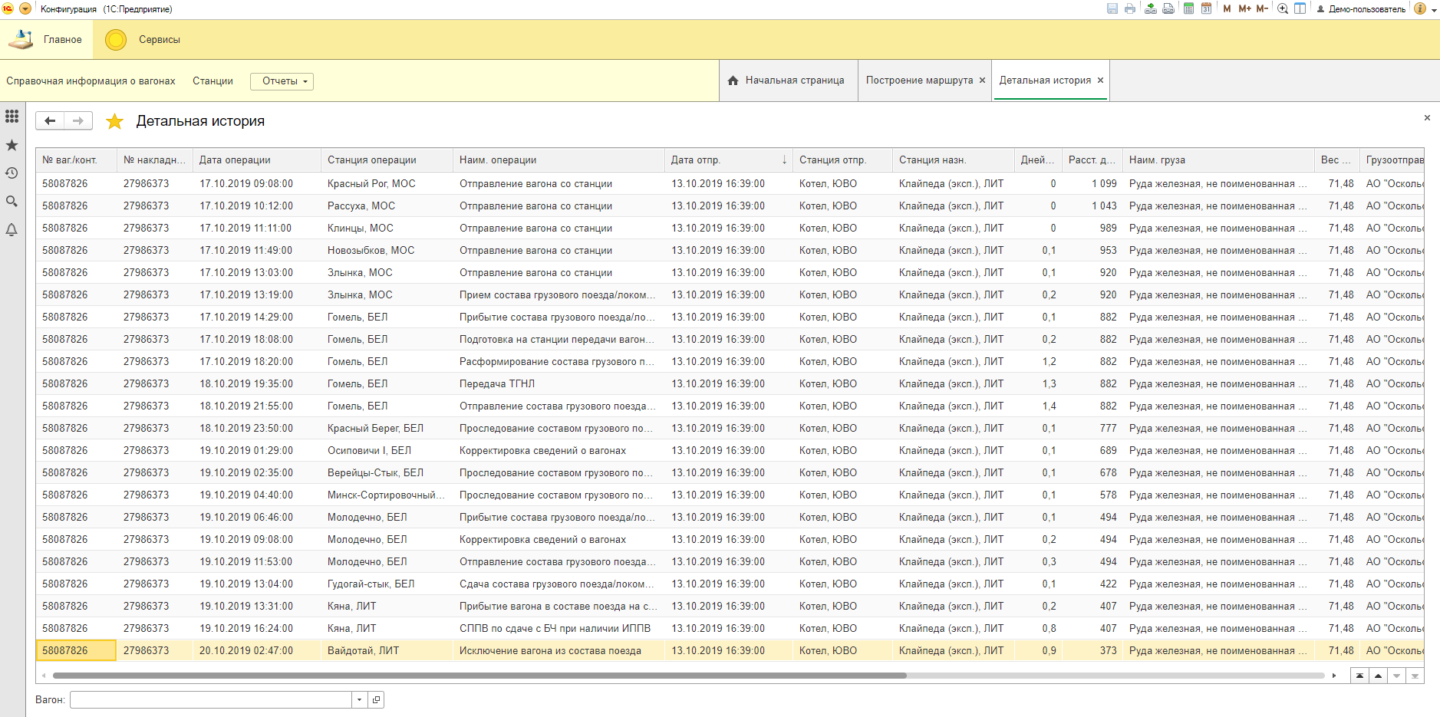The width and height of the screenshot is (1440, 717).
Task: Sort by Наим. операции column header
Action: (x=559, y=160)
